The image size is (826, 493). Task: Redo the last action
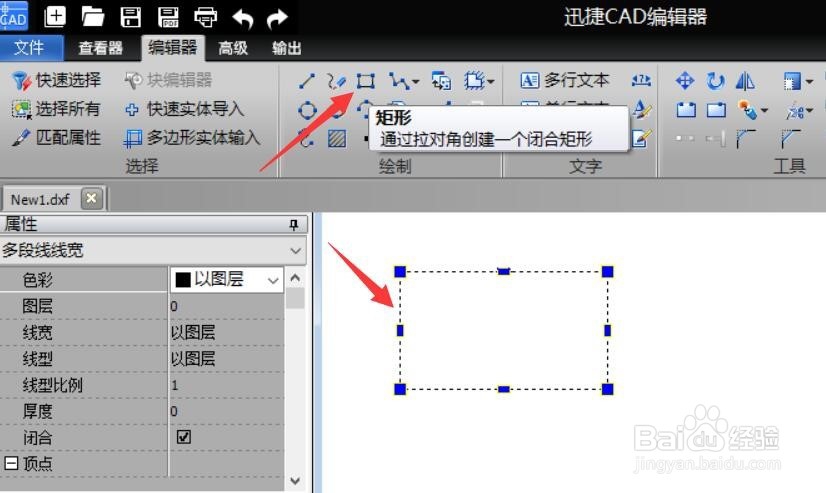click(277, 19)
